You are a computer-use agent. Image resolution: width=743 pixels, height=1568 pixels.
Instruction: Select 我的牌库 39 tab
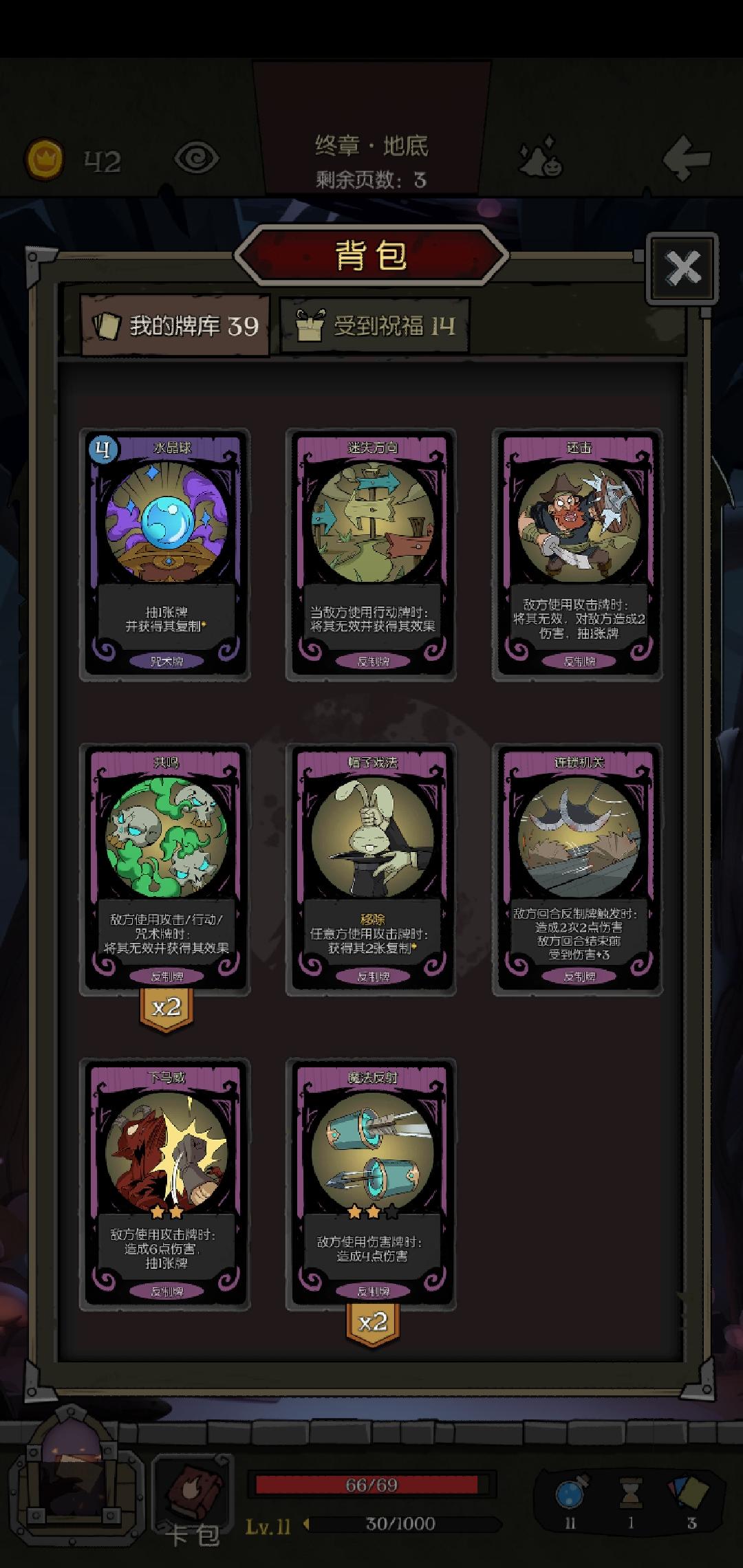pos(175,325)
